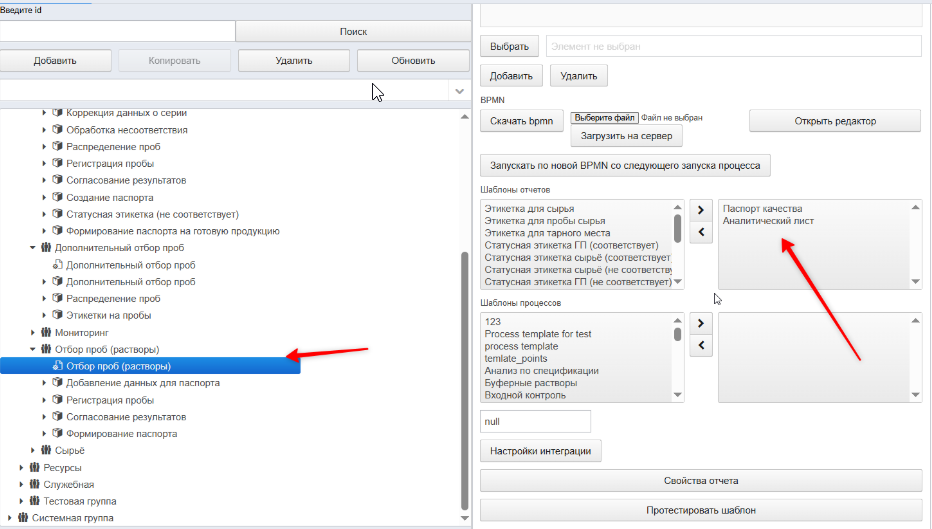The height and width of the screenshot is (529, 932).
Task: Expand the Обработка несоответствия node
Action: tap(44, 130)
